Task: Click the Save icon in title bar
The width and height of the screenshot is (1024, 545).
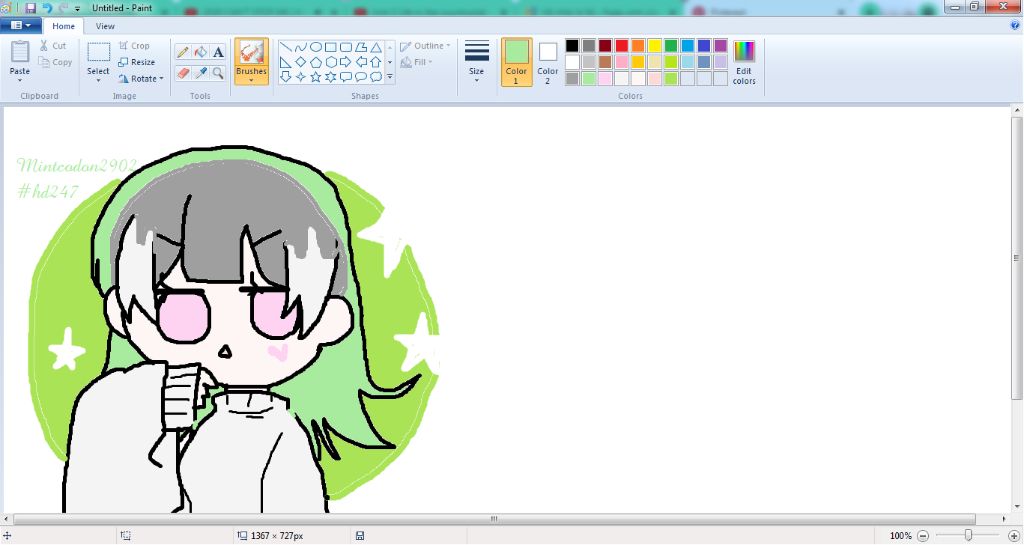Action: (x=31, y=8)
